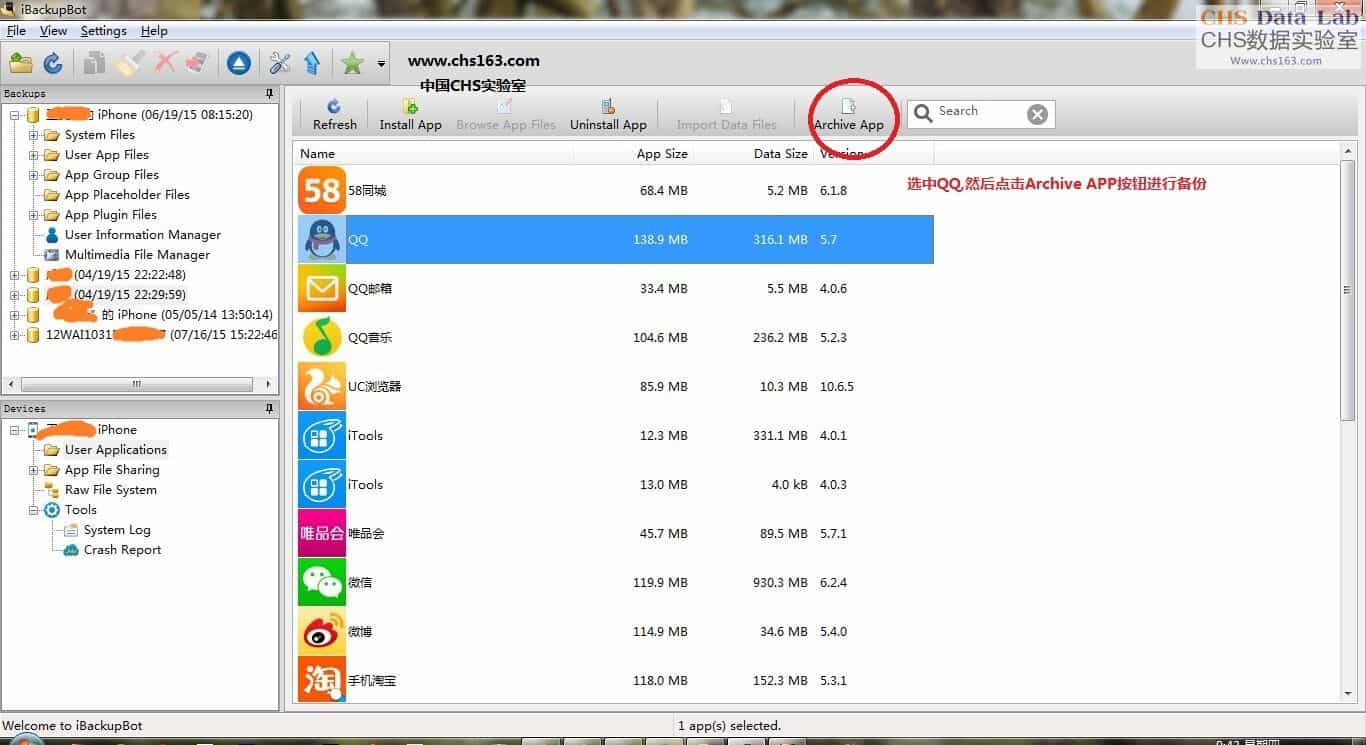Select the 58同城 app icon

[x=322, y=190]
